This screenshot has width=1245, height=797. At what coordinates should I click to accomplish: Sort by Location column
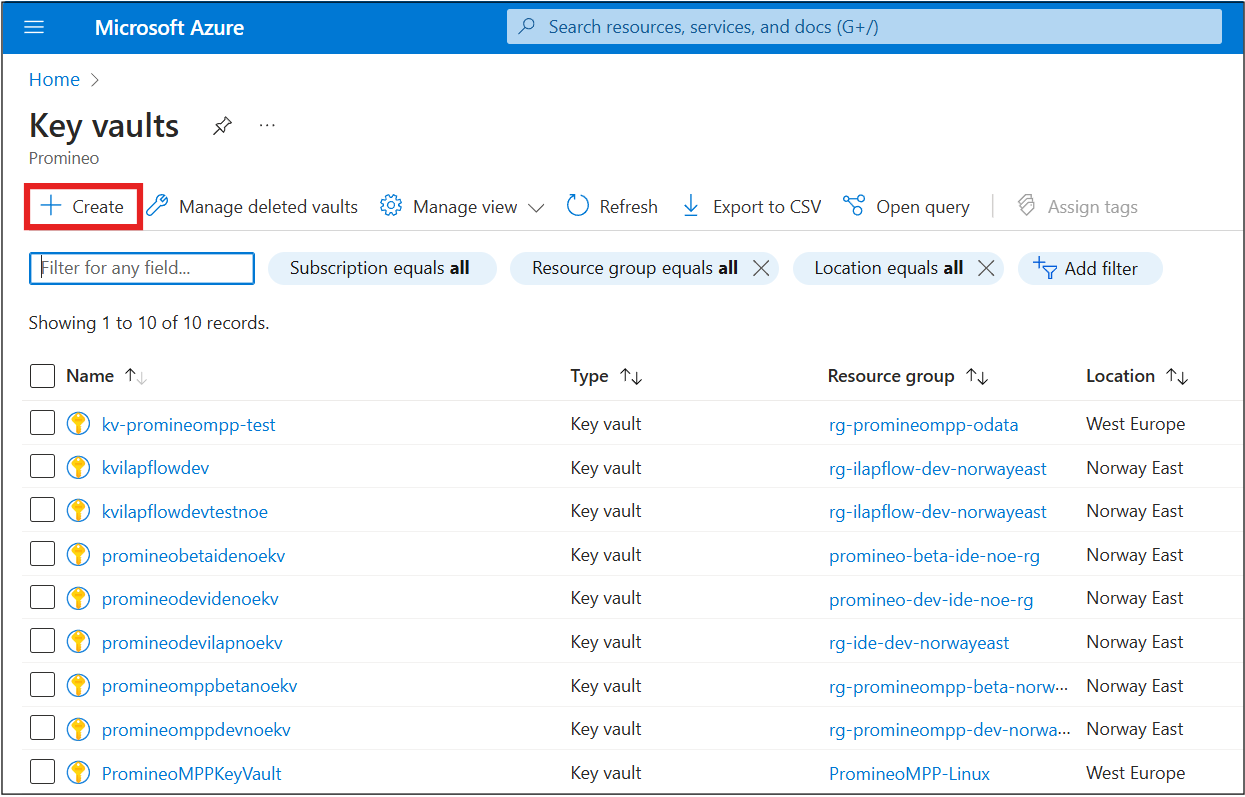[x=1177, y=376]
